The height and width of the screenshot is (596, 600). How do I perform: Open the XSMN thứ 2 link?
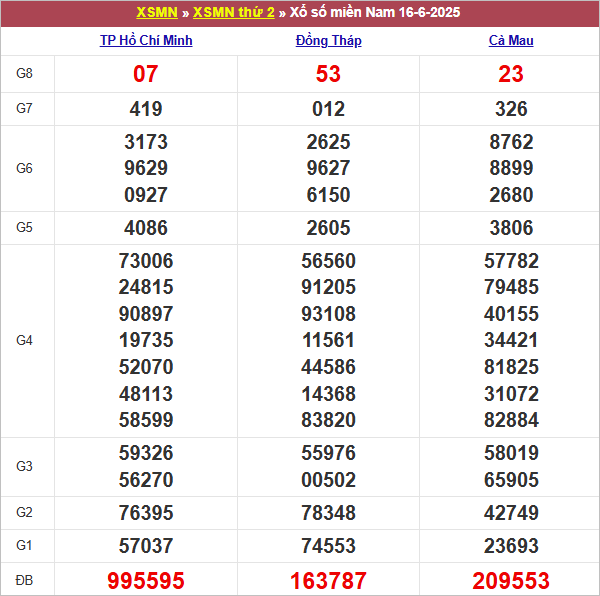(234, 12)
